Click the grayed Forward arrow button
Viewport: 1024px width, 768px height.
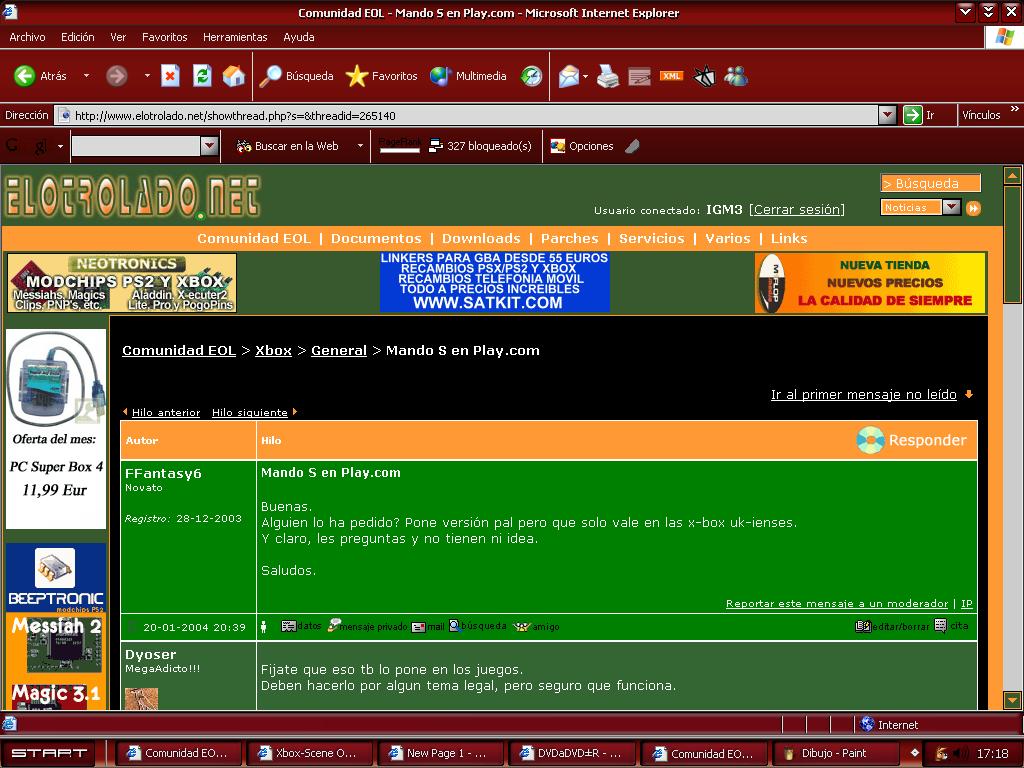(x=116, y=76)
